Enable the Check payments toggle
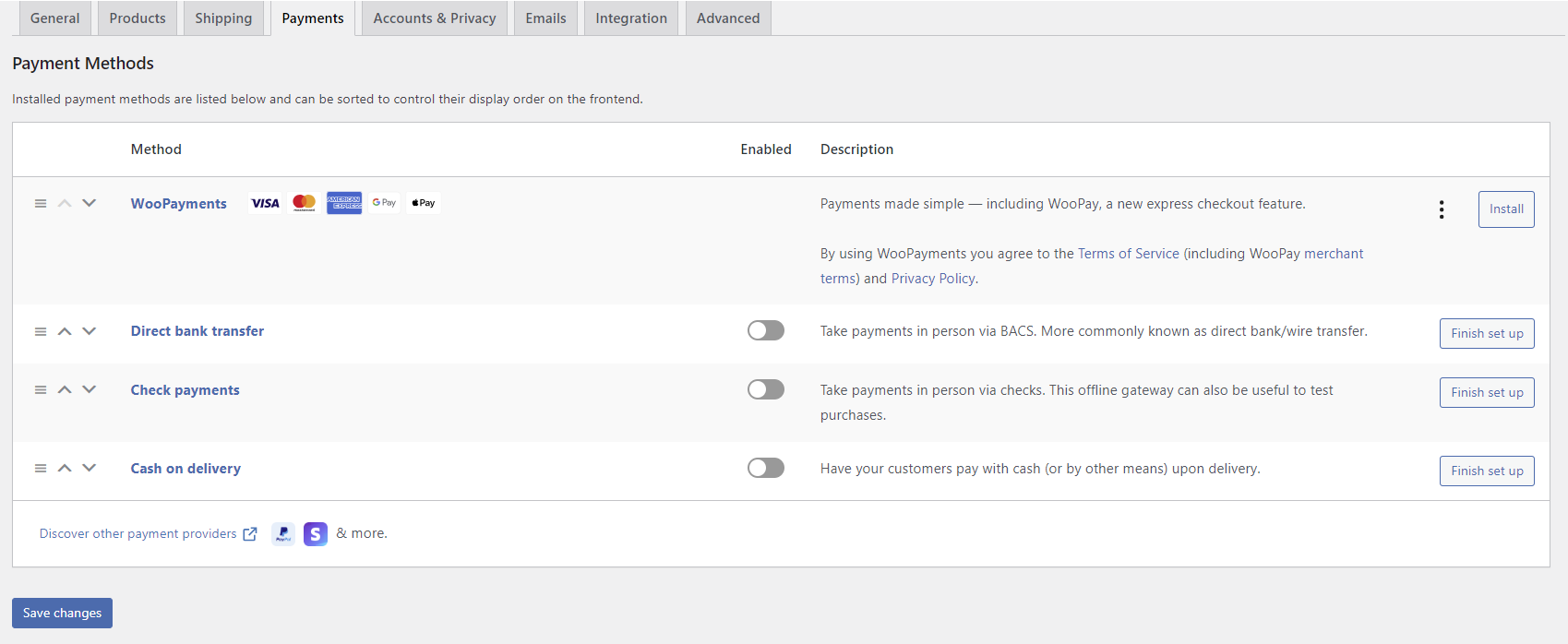Viewport: 1568px width, 644px height. tap(765, 389)
